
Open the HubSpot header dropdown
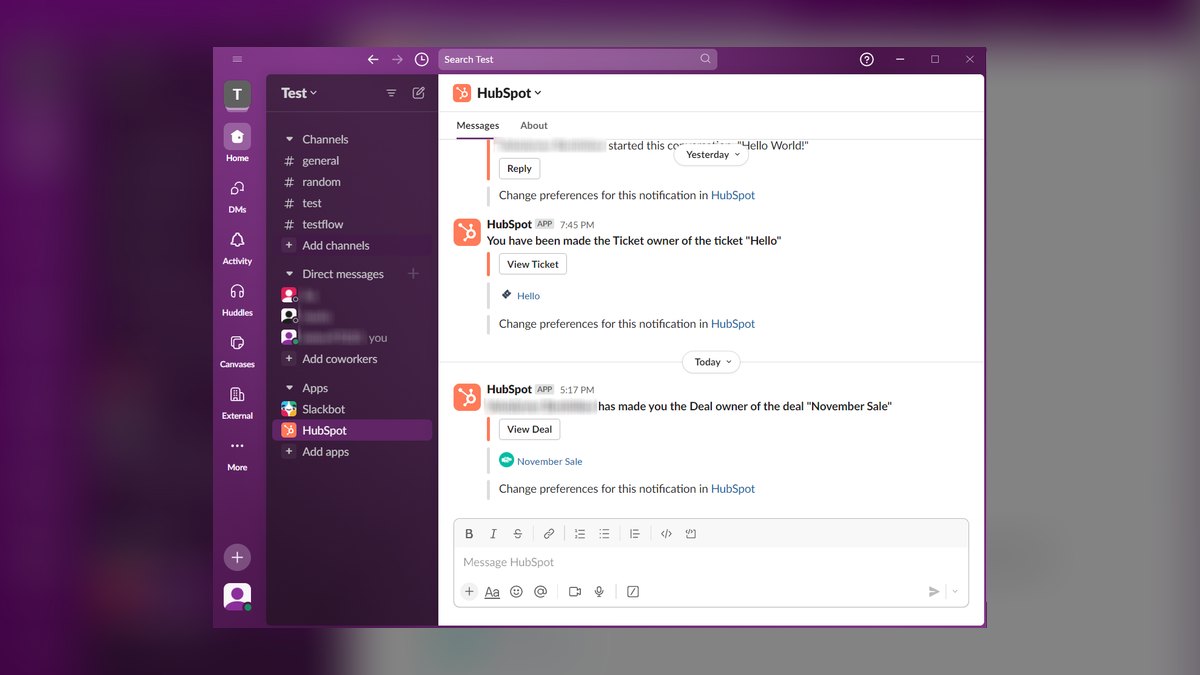click(509, 93)
